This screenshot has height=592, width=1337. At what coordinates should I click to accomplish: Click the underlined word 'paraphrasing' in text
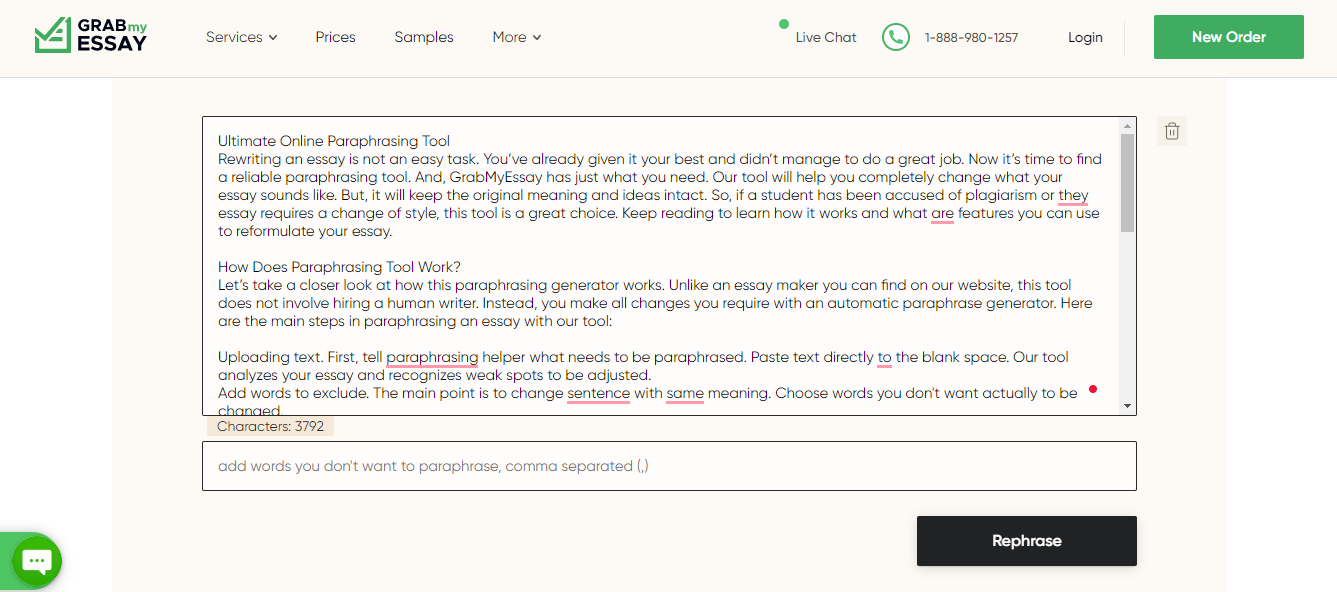(x=432, y=357)
